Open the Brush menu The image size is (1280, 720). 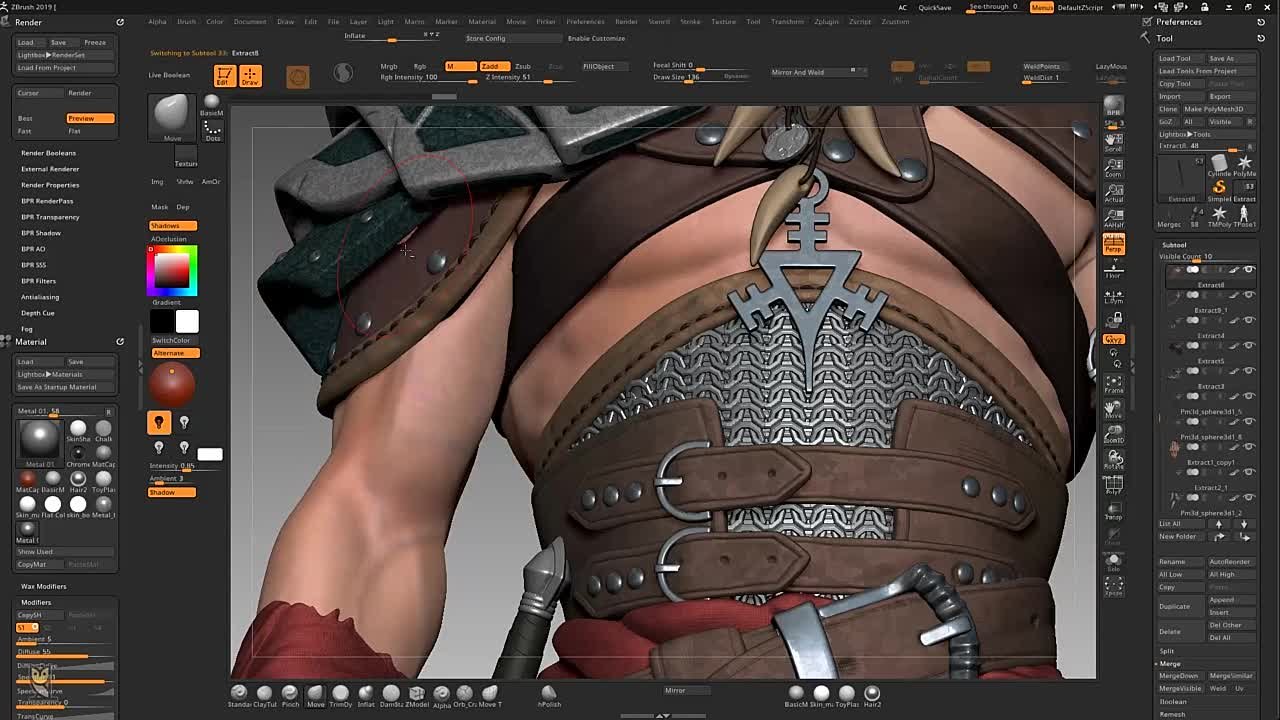click(186, 21)
